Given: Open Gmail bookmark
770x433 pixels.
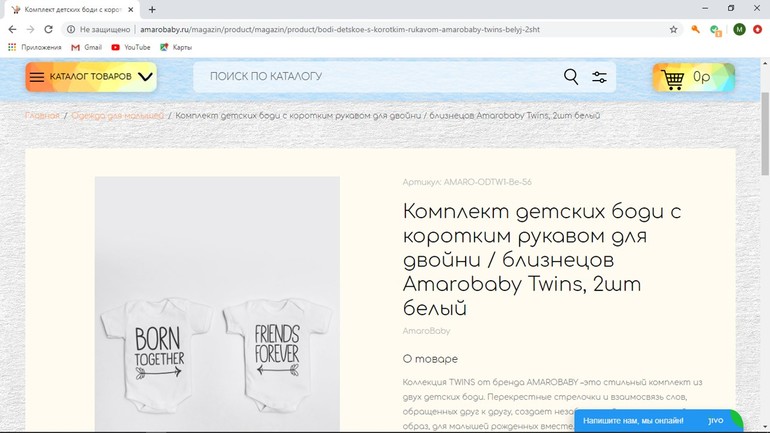Looking at the screenshot, I should pyautogui.click(x=86, y=47).
